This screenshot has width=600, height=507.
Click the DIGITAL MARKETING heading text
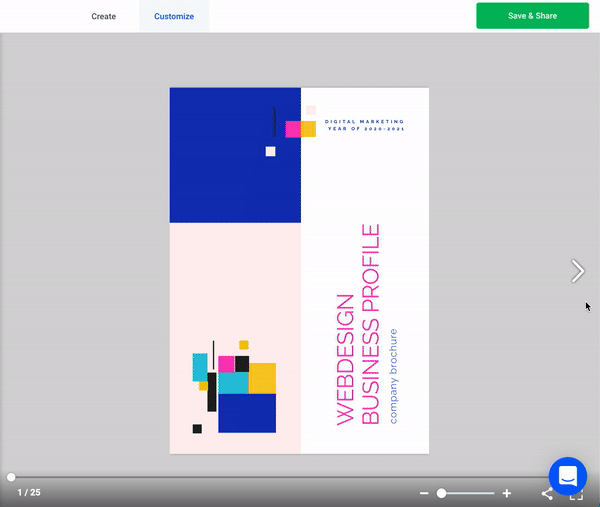coord(364,122)
